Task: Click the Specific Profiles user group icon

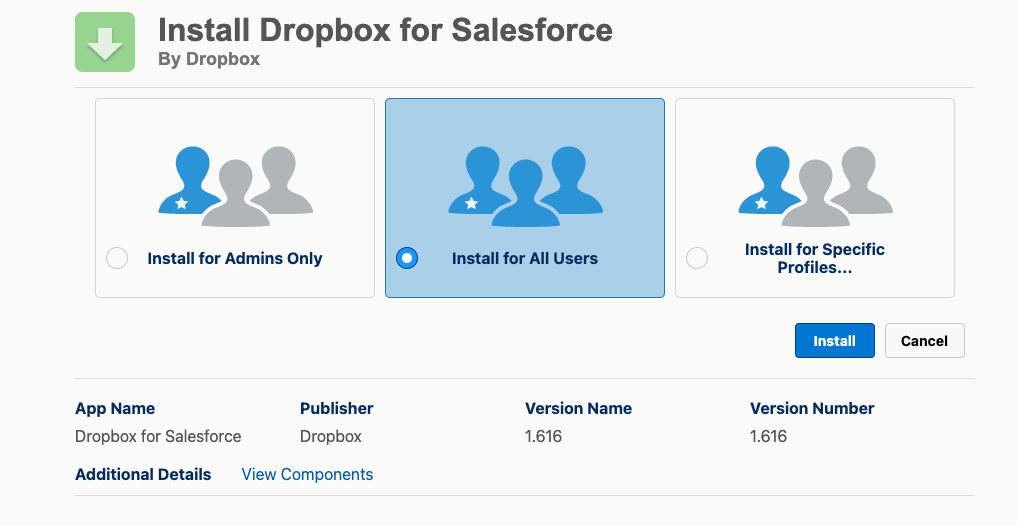Action: point(815,186)
